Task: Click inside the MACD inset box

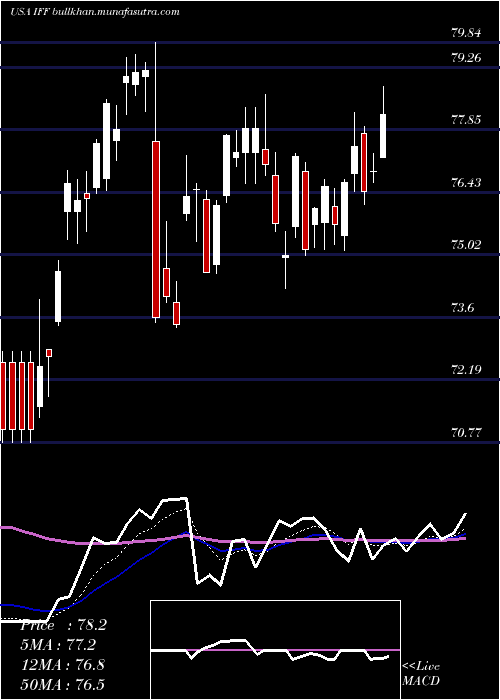Action: coord(275,650)
